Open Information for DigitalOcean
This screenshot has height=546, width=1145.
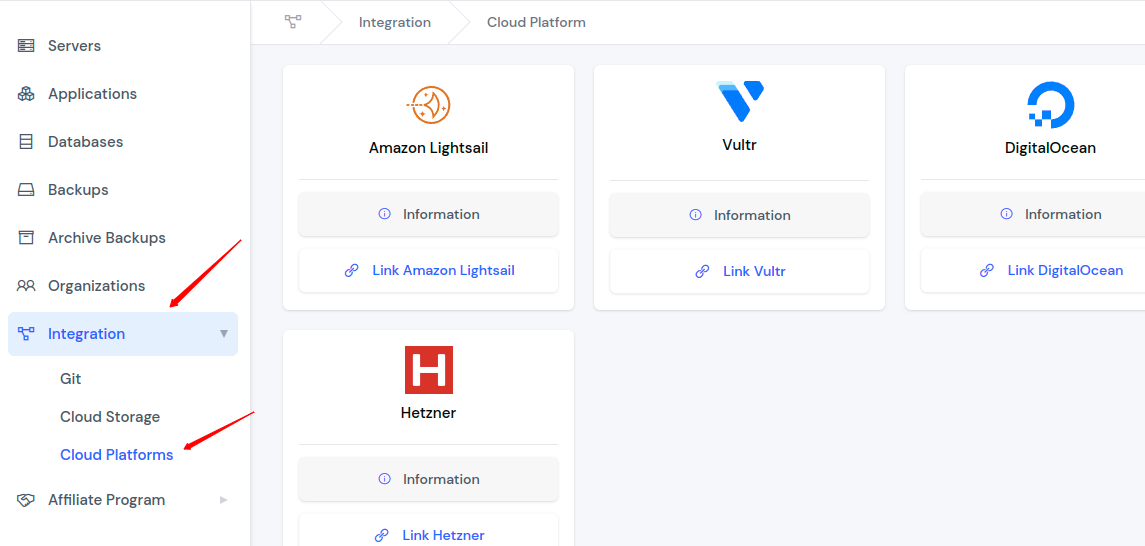[1033, 214]
